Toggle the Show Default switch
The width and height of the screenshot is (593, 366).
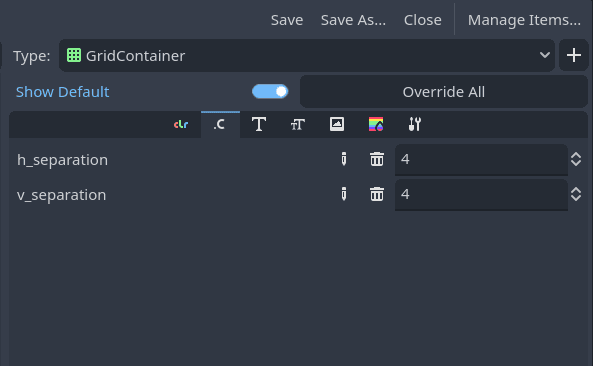point(270,92)
